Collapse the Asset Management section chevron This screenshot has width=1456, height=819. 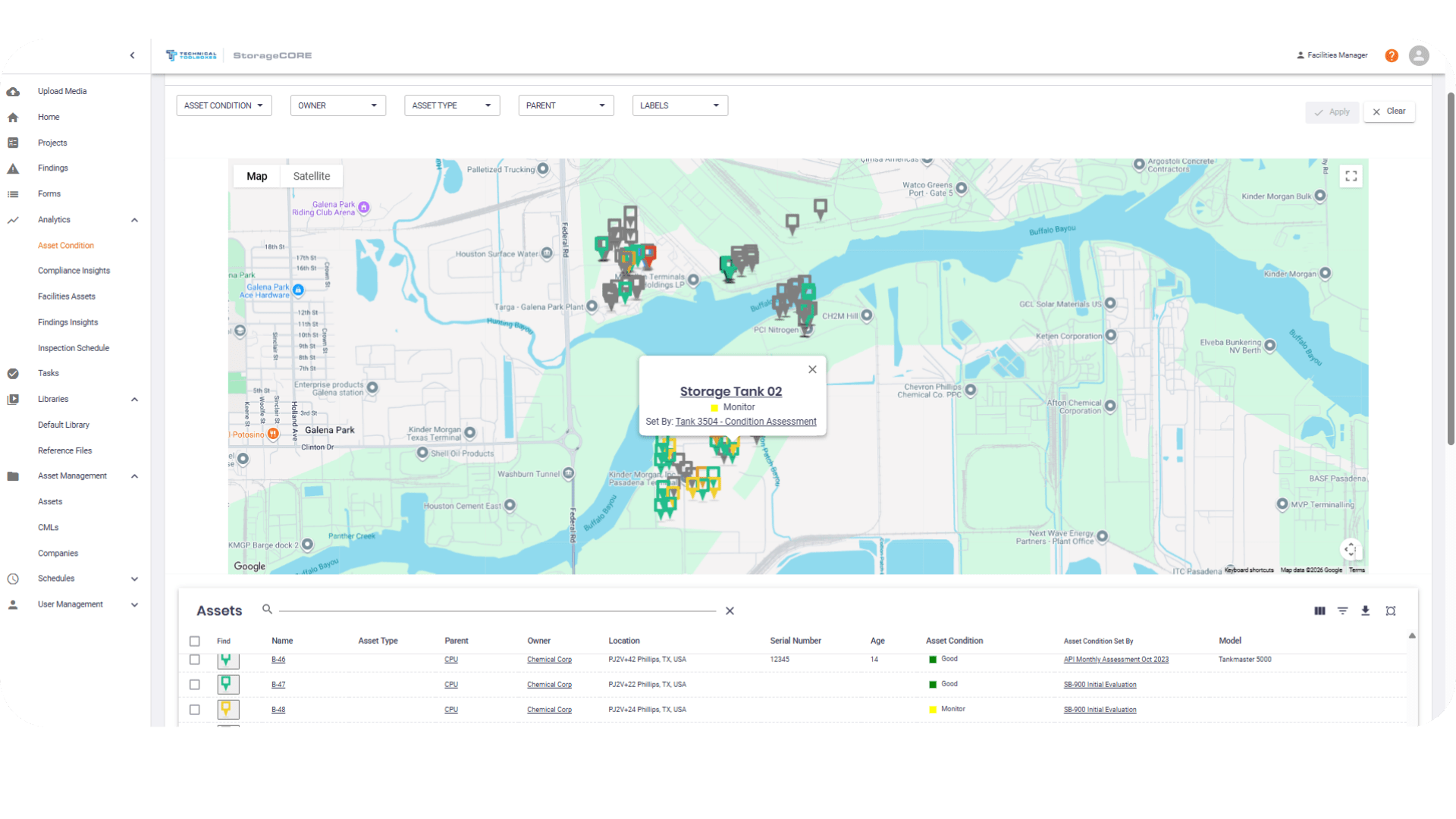click(x=135, y=476)
